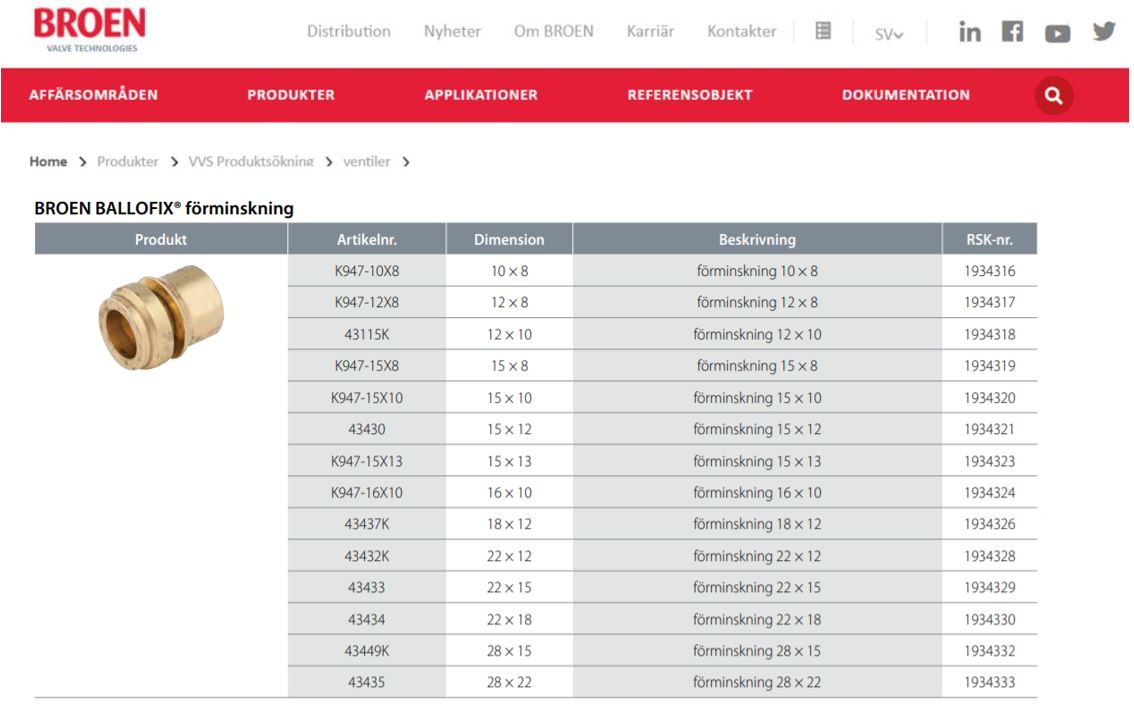Select article number 43437K

tap(367, 524)
